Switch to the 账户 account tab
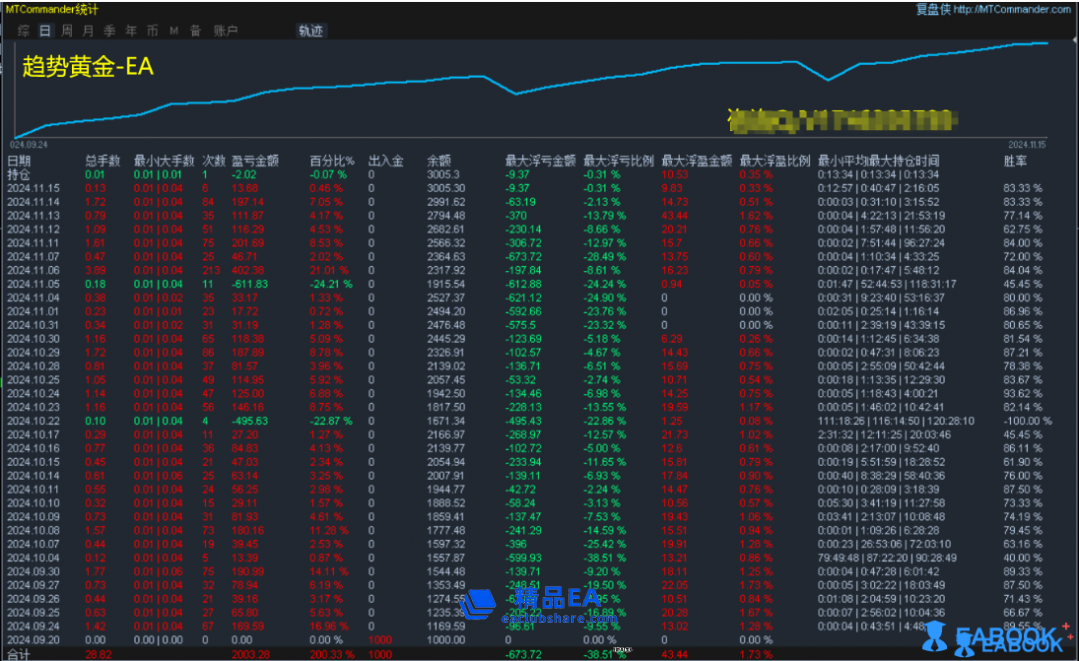Screen dimensions: 1079x661 (x=226, y=30)
